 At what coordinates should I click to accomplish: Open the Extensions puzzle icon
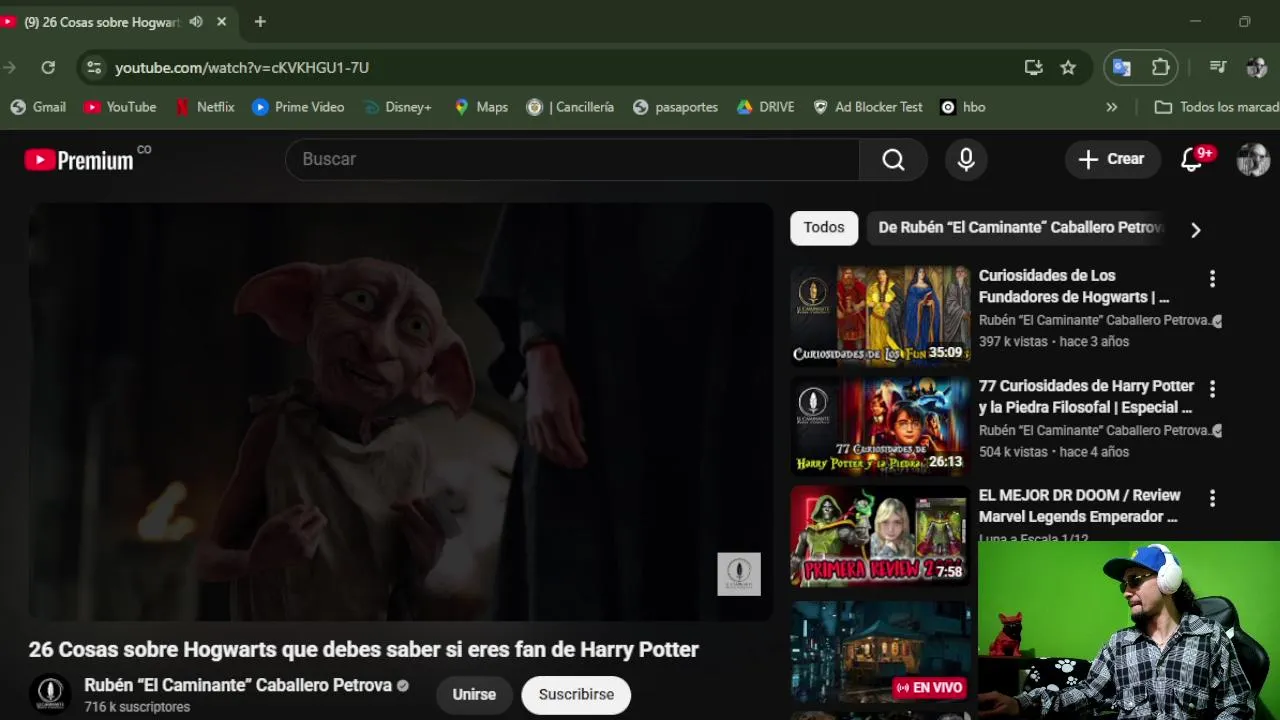pos(1160,67)
